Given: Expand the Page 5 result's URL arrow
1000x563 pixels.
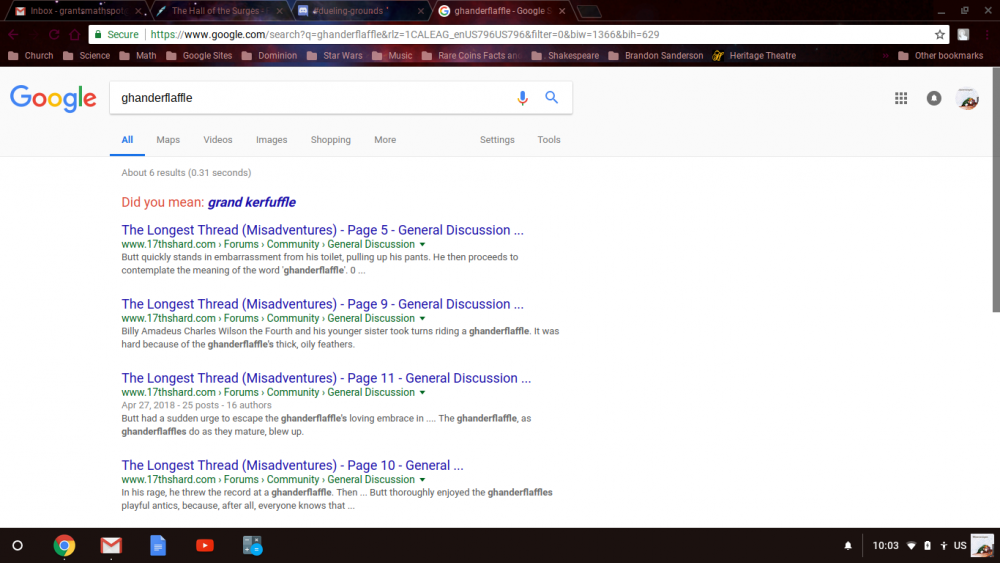Looking at the screenshot, I should [x=422, y=245].
